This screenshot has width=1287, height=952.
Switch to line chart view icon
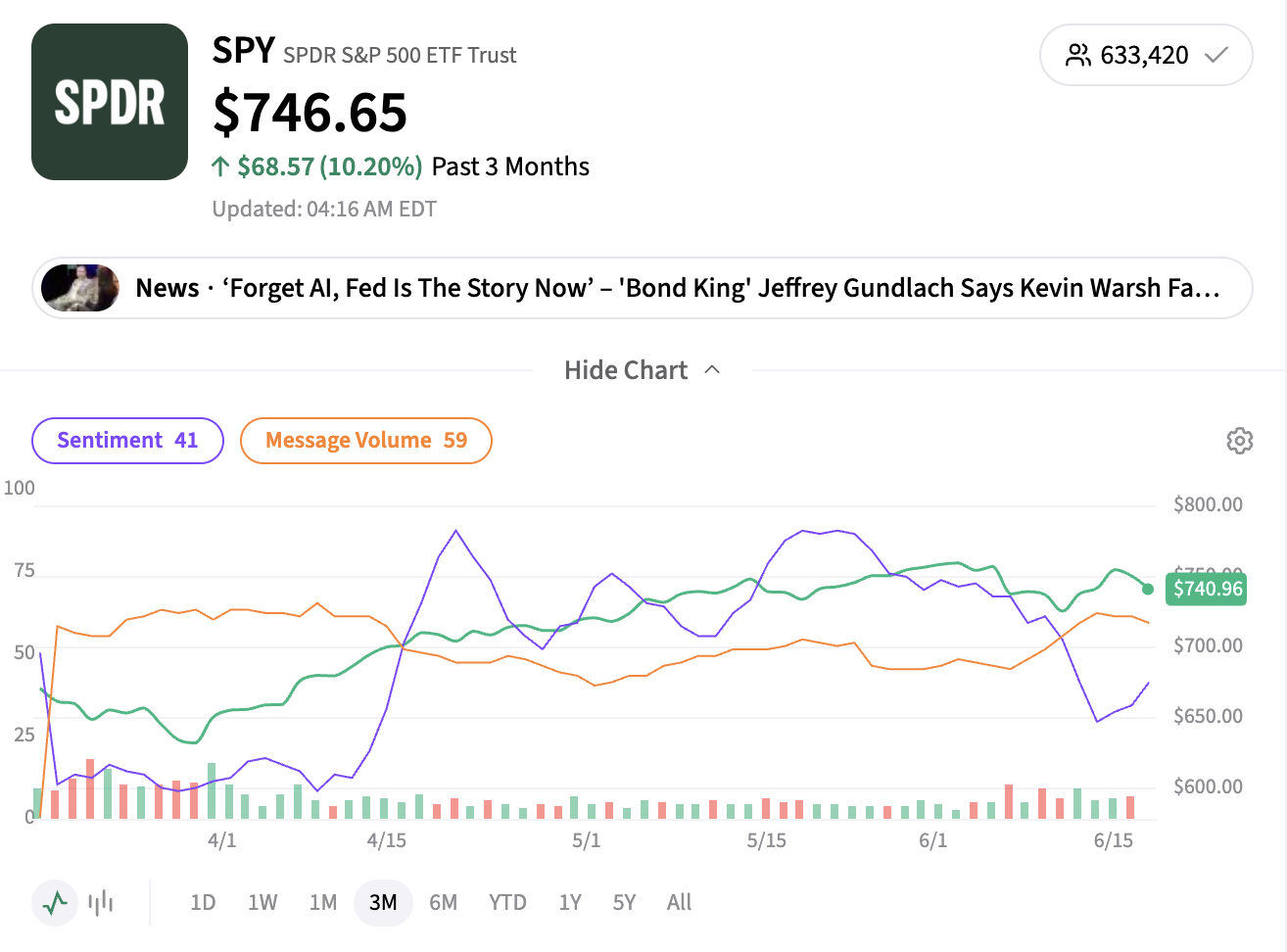(56, 902)
